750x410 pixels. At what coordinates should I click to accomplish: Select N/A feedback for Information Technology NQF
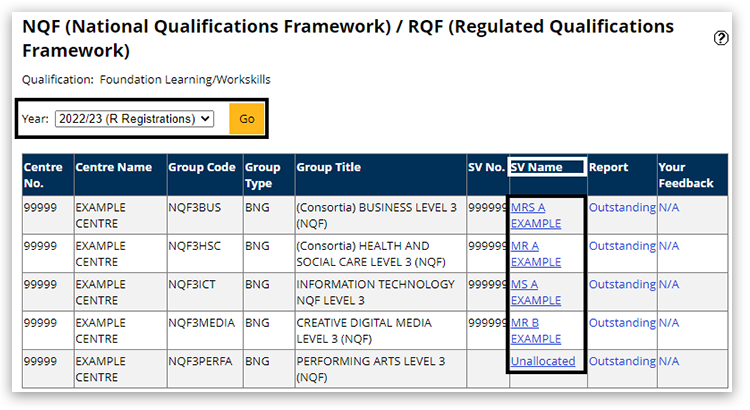(668, 284)
